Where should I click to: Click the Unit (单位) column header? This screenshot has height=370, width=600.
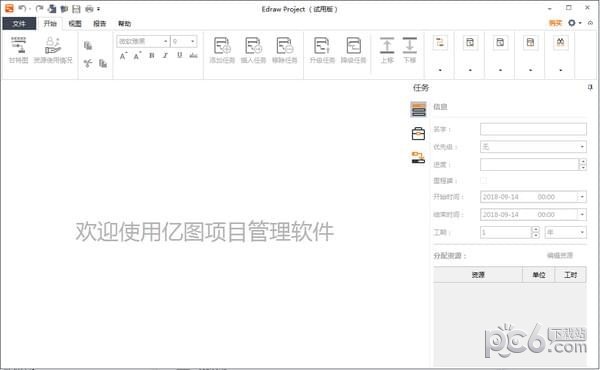pyautogui.click(x=539, y=275)
